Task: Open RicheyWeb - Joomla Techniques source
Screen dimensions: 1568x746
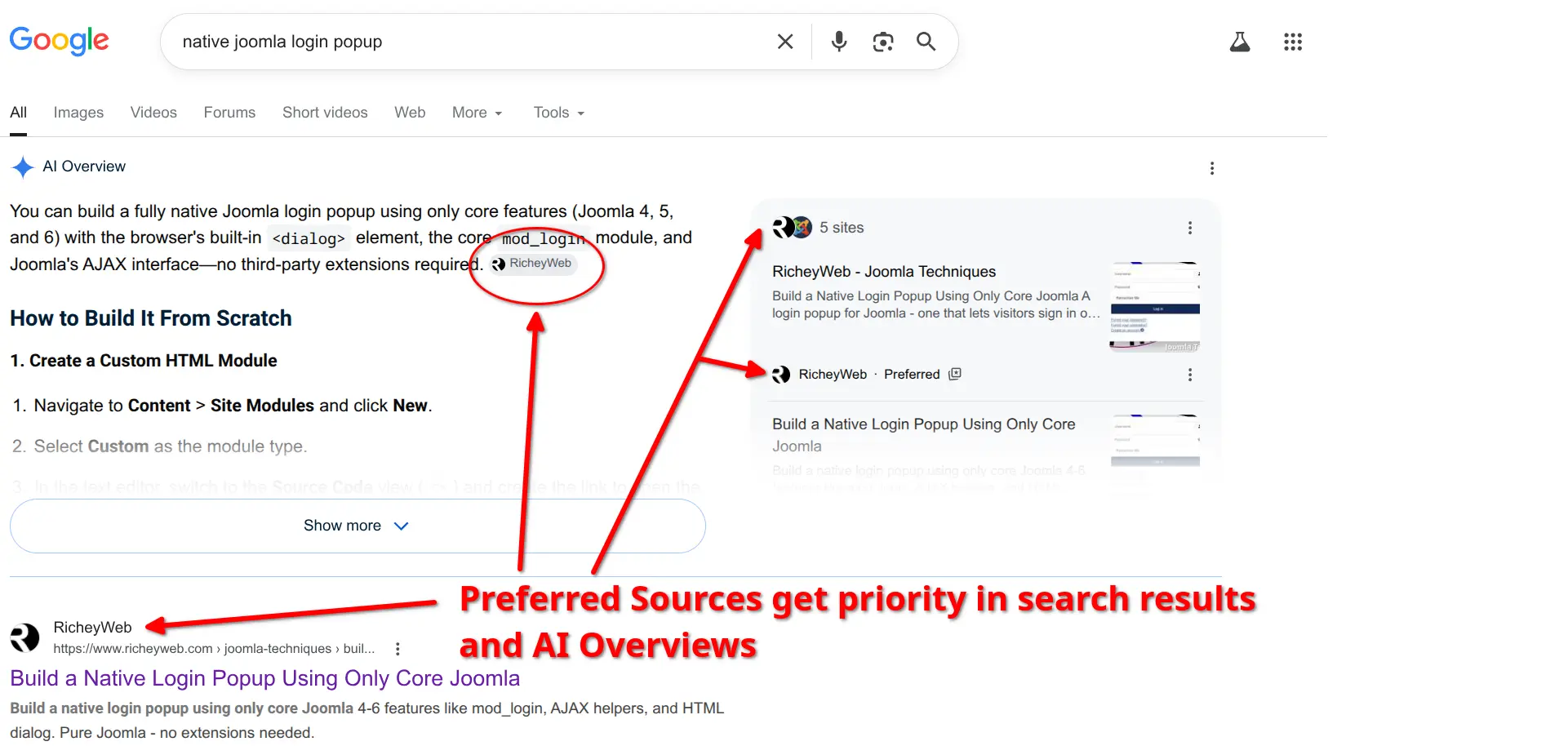Action: click(884, 272)
